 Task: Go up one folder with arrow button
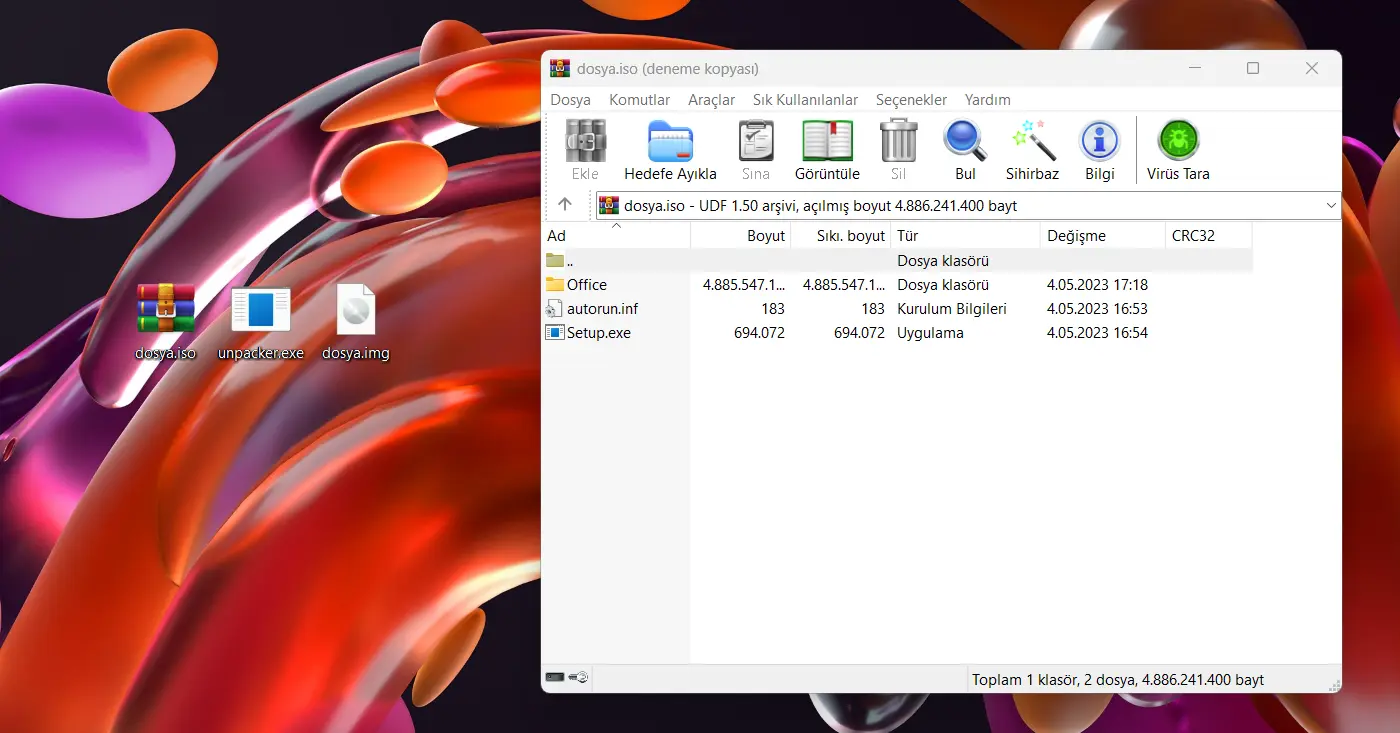565,205
